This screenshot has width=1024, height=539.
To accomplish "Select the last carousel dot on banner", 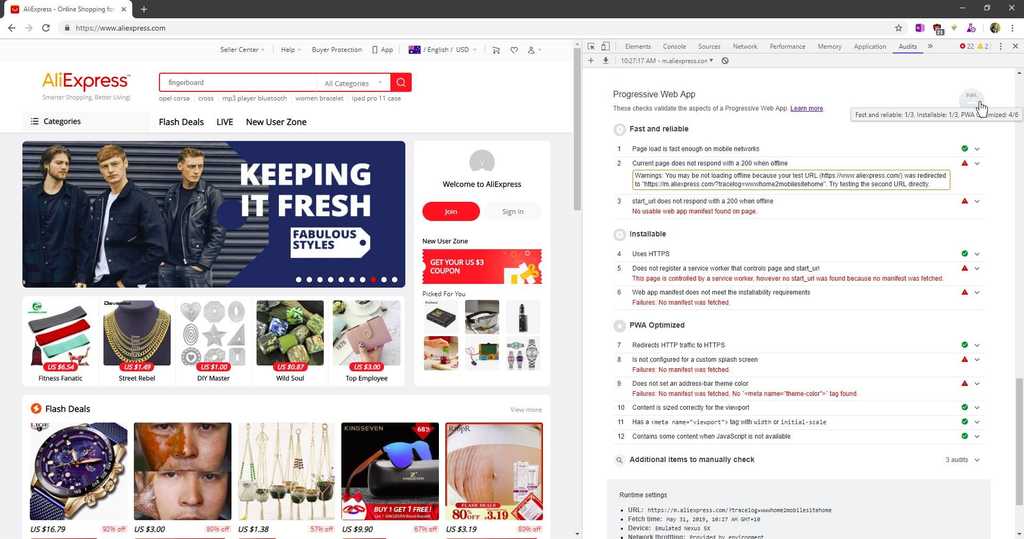I will [395, 280].
